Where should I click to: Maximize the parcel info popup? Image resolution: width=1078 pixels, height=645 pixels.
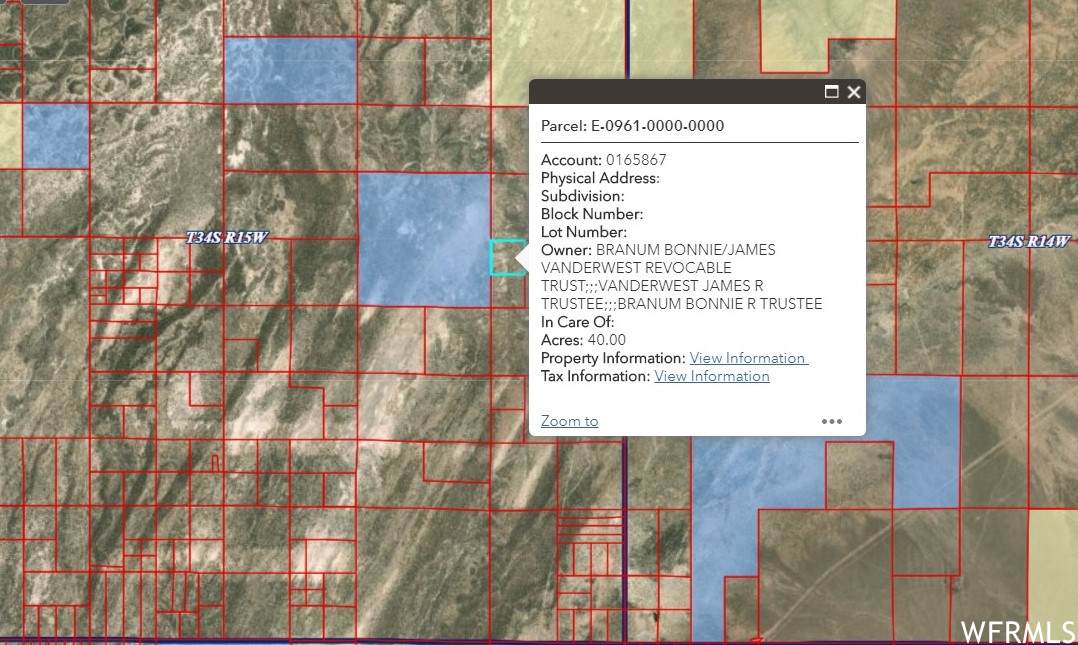[831, 92]
